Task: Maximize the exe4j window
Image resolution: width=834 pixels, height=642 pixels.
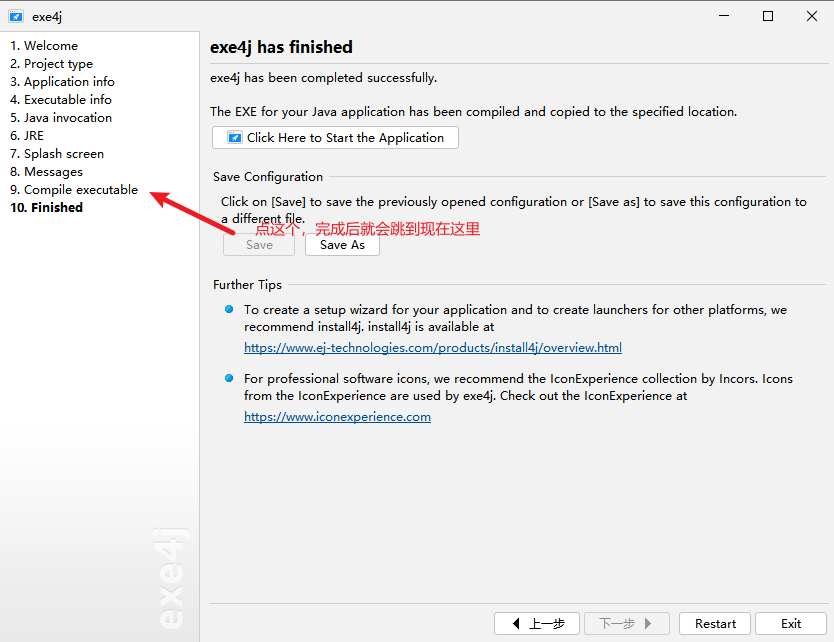Action: [x=767, y=16]
